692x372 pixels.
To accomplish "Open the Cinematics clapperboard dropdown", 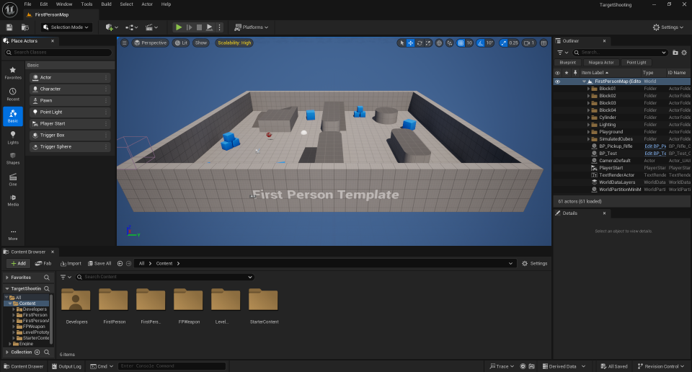I will pyautogui.click(x=151, y=27).
